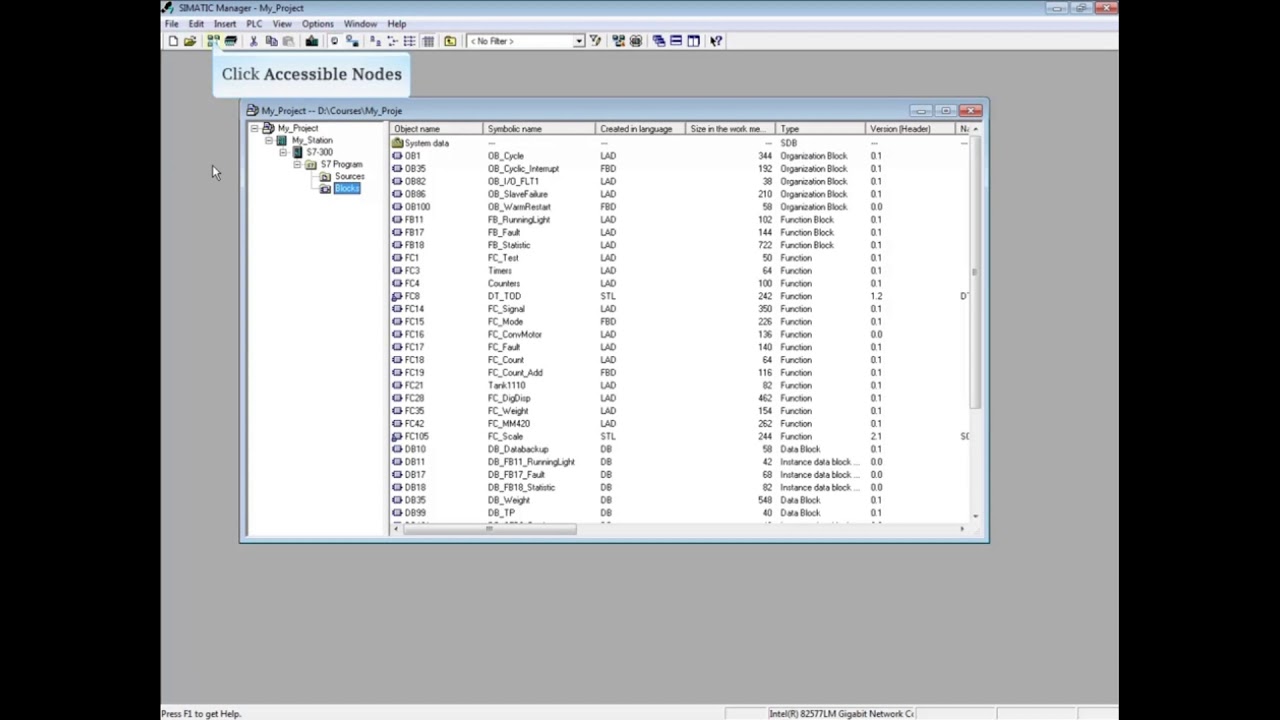Open the File menu
This screenshot has height=720, width=1280.
tap(172, 24)
